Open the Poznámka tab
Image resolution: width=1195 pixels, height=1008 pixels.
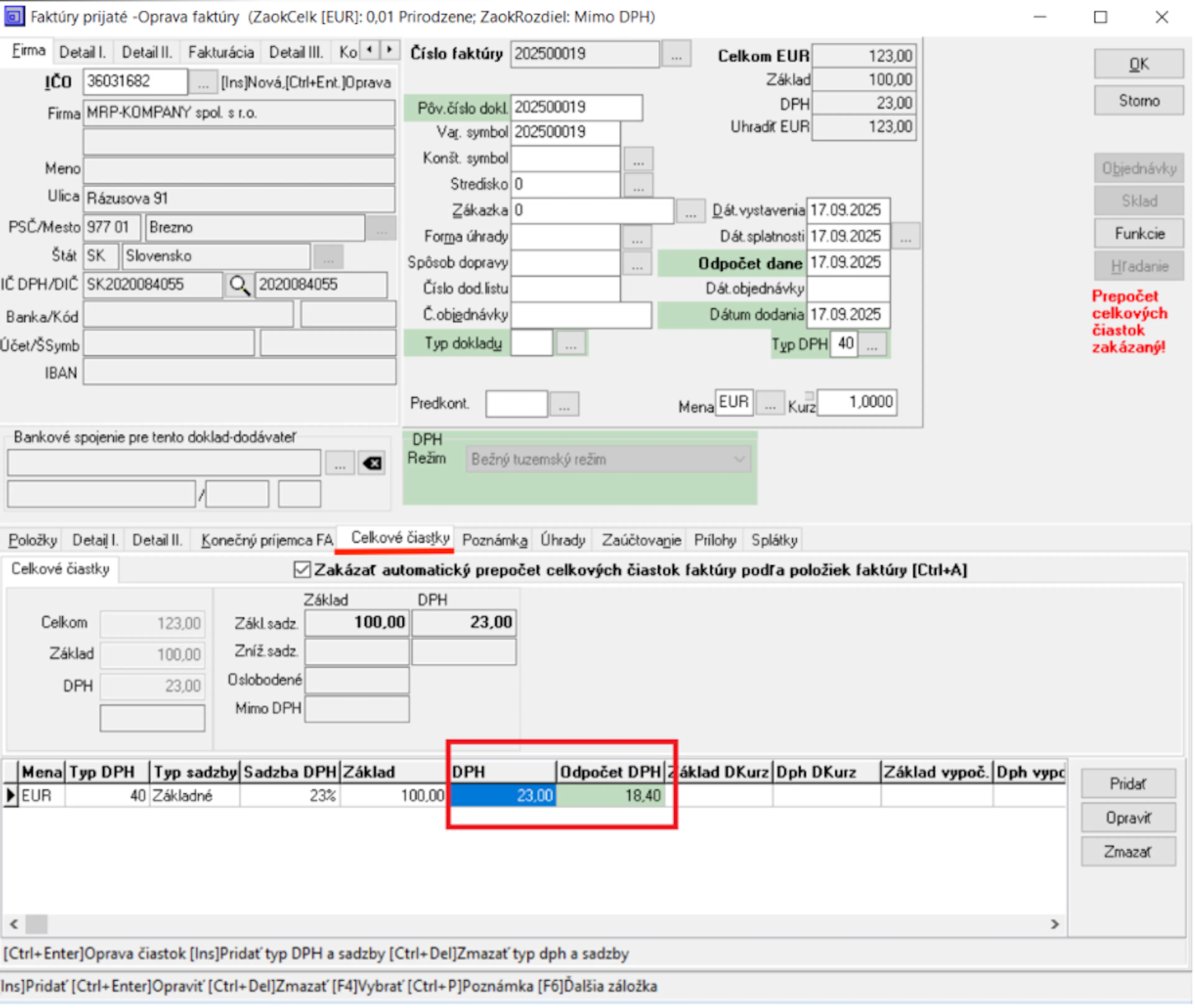coord(495,541)
